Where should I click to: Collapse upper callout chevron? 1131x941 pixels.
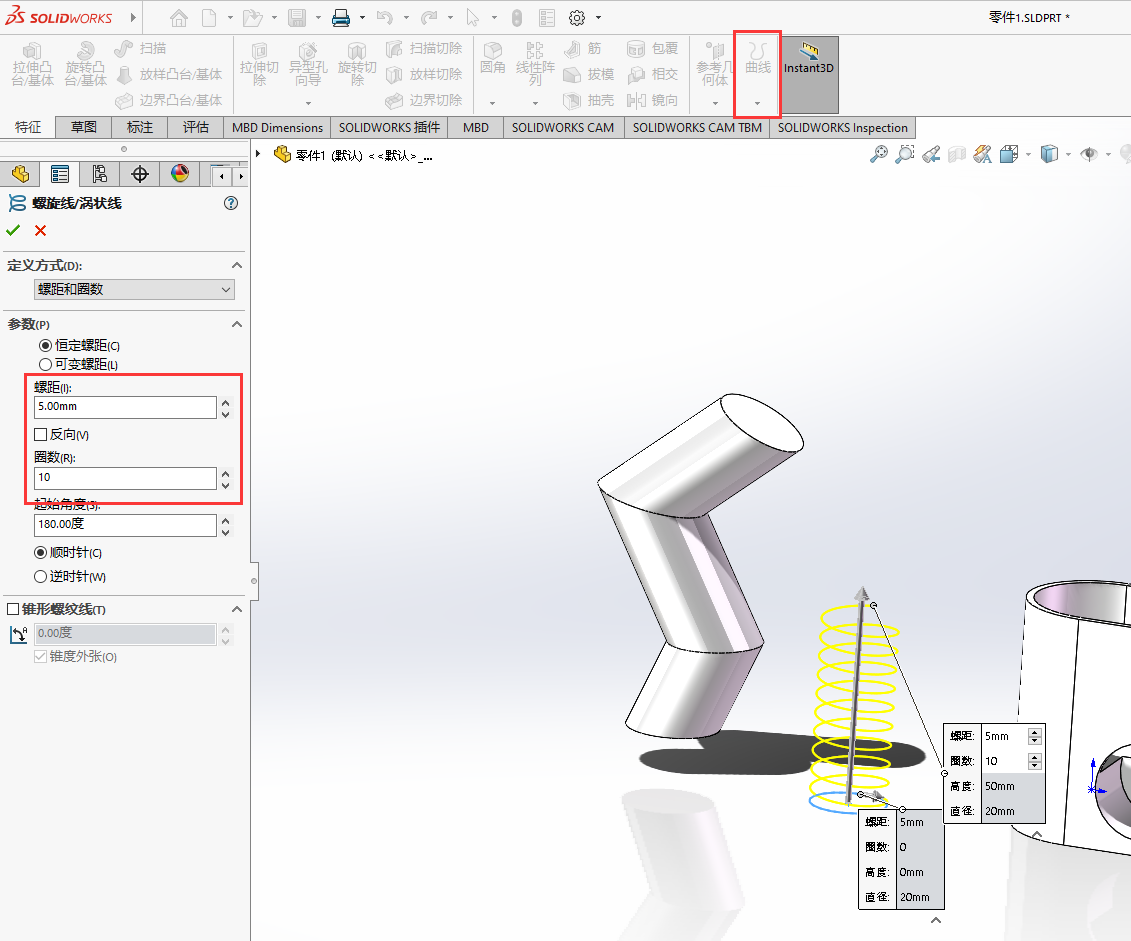[x=1037, y=834]
